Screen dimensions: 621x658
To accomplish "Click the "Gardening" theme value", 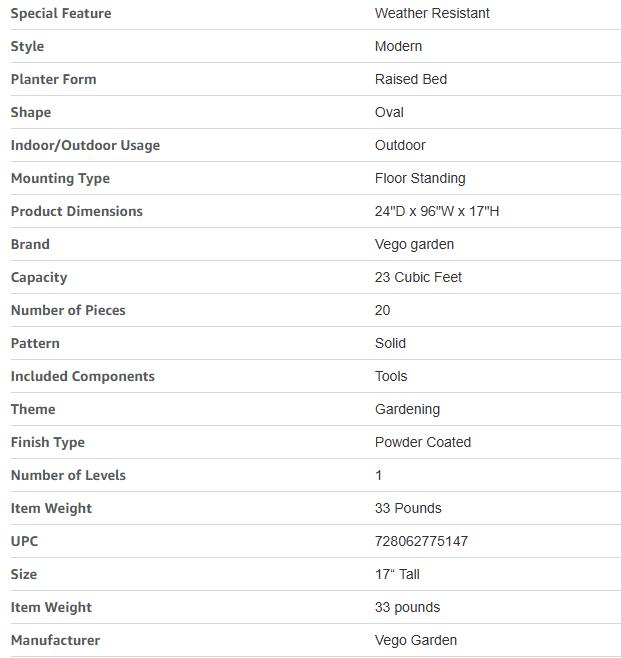I will [x=407, y=409].
